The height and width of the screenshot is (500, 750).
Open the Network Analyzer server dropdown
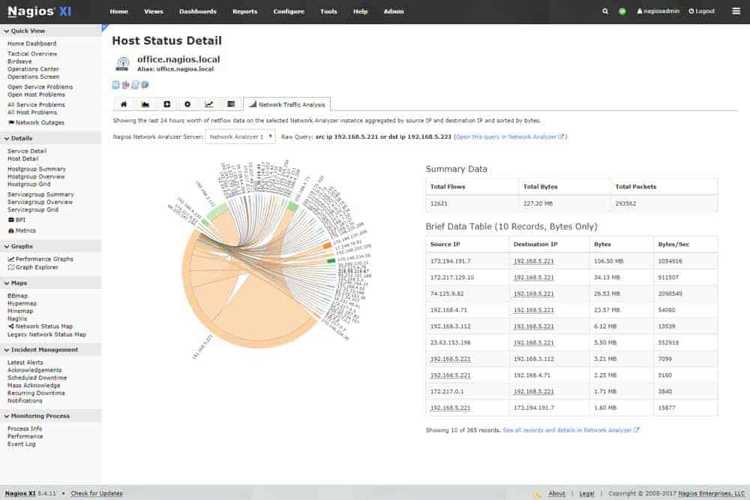241,137
